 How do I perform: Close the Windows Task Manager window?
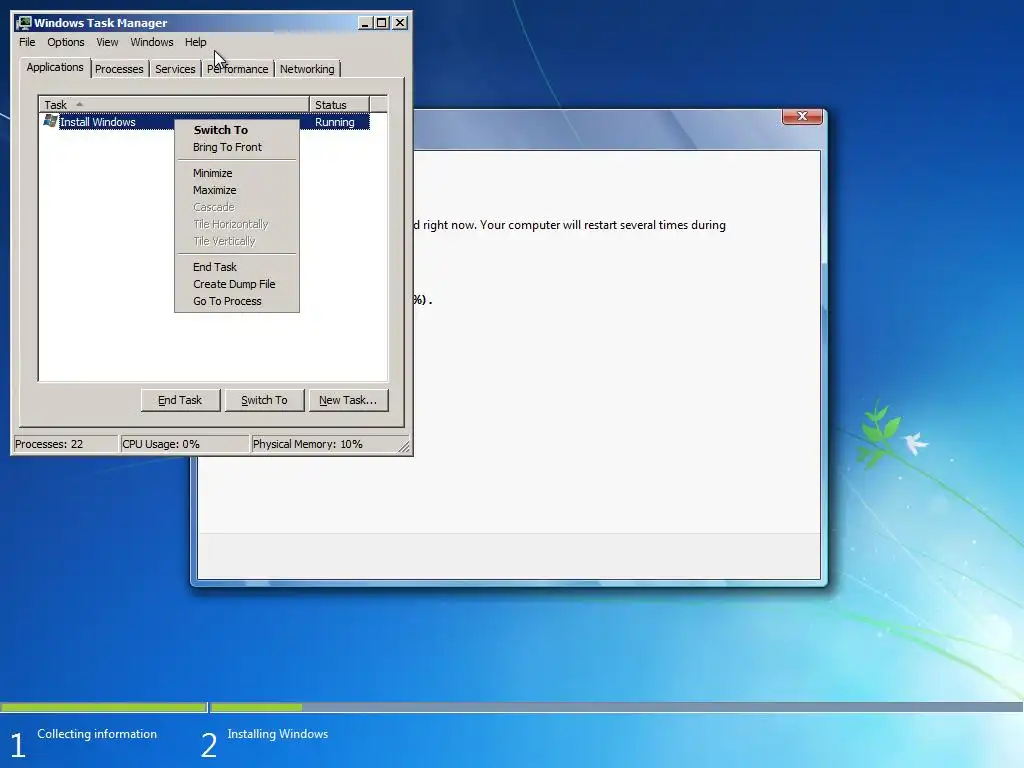click(x=400, y=23)
